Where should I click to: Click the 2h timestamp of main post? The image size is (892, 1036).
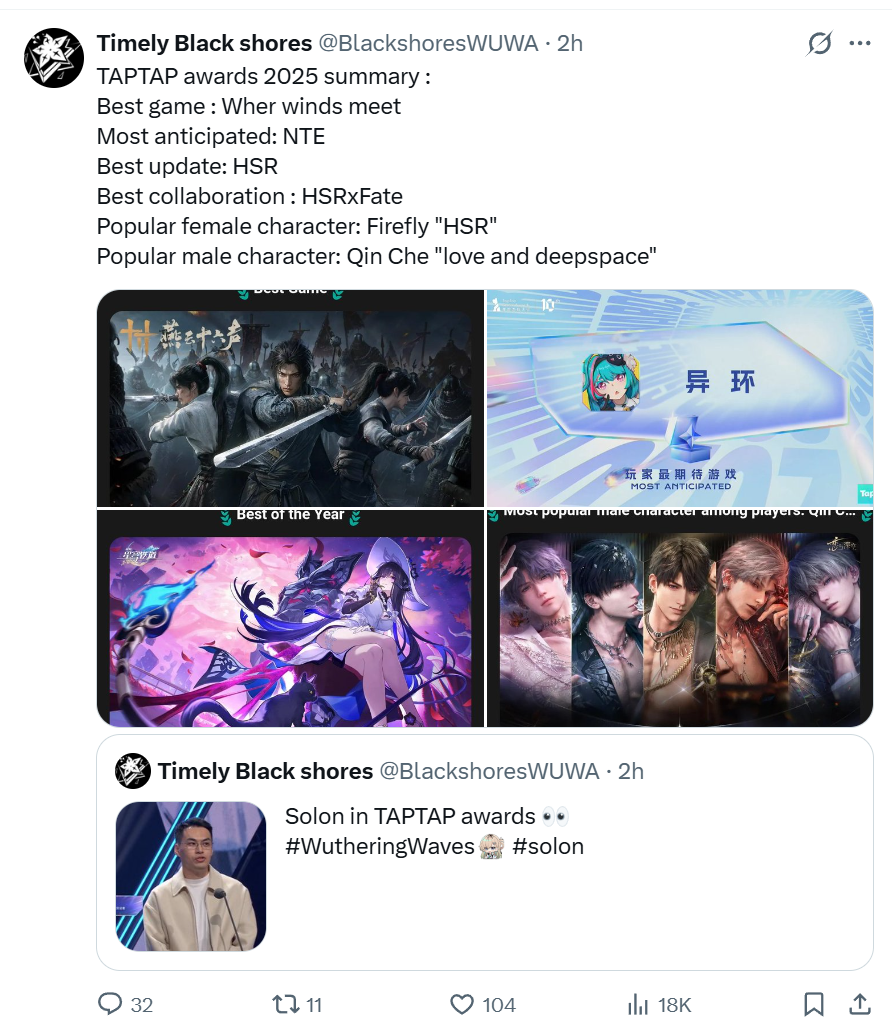pyautogui.click(x=570, y=43)
